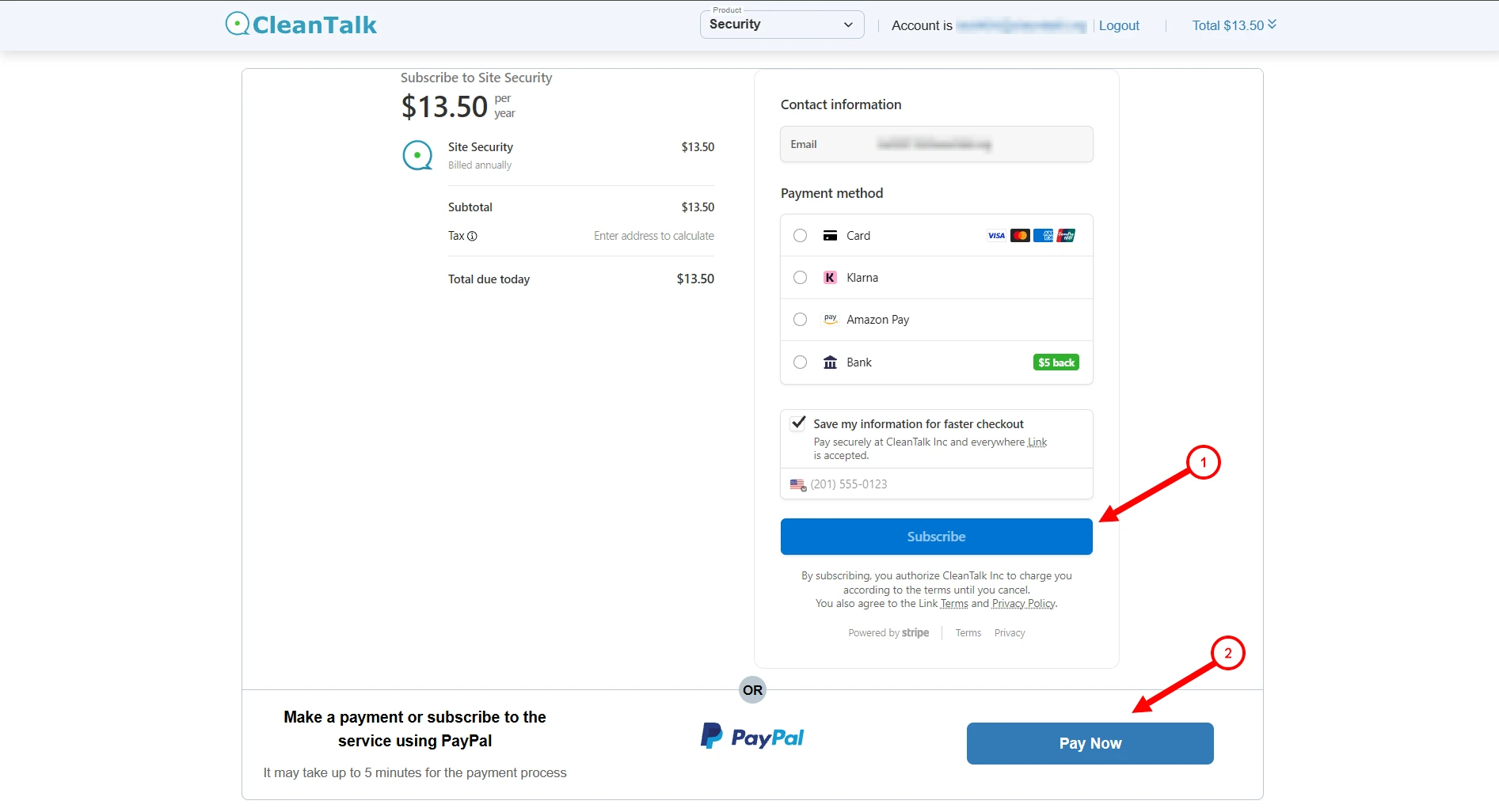
Task: Click the Tax info icon
Action: (473, 236)
